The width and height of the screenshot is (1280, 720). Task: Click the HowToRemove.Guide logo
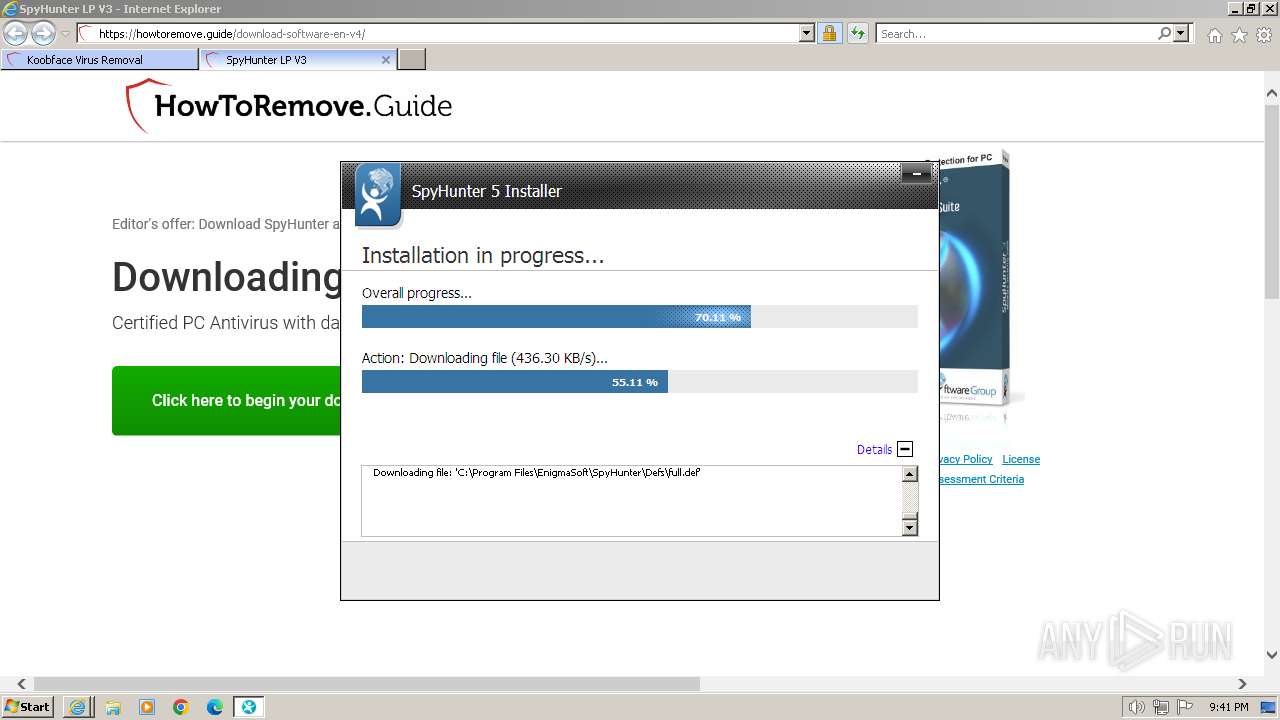(288, 106)
